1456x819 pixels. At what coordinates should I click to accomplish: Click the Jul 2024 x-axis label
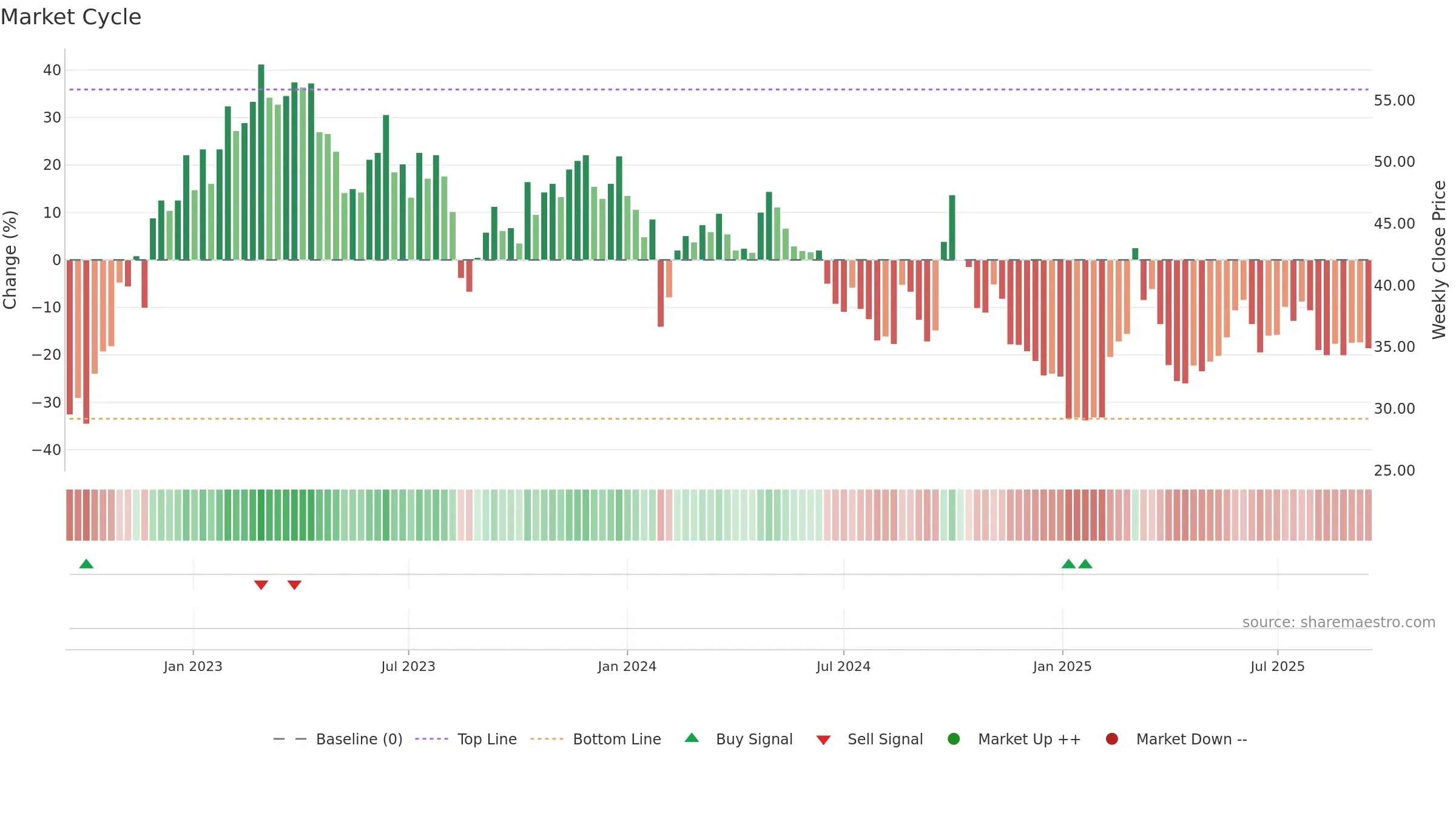click(x=843, y=667)
